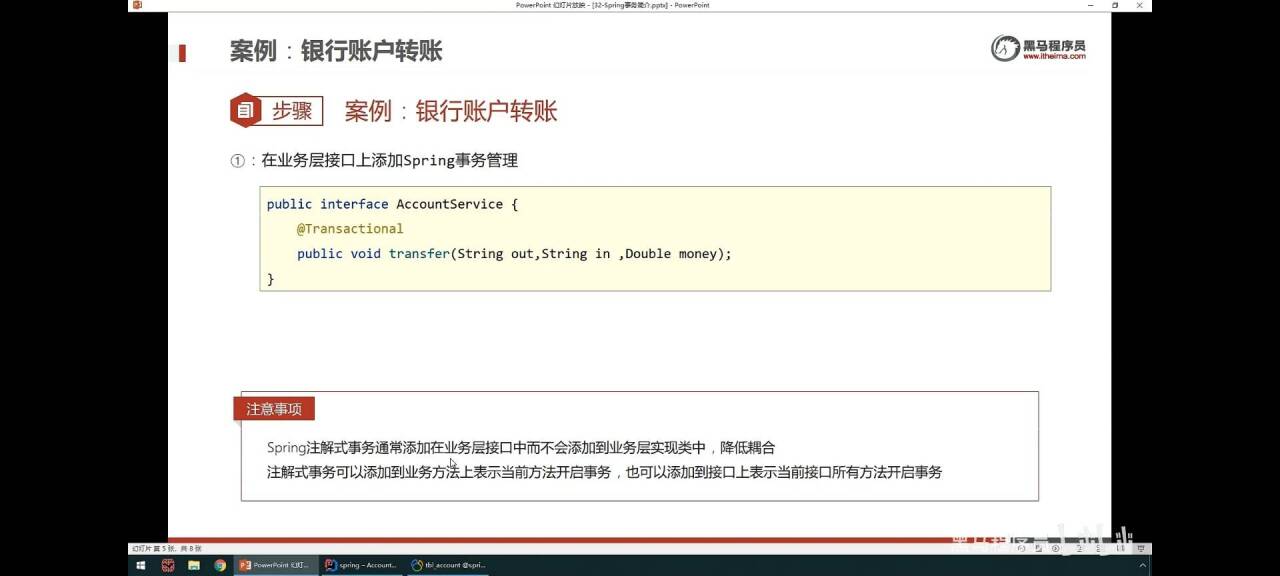
Task: Click the closing brace line in code box
Action: [270, 279]
